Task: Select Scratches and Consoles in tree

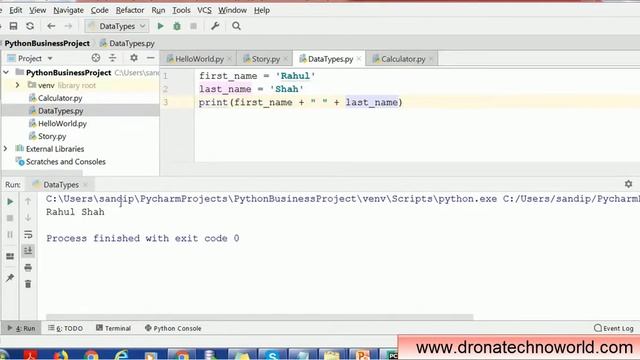Action: pyautogui.click(x=65, y=162)
